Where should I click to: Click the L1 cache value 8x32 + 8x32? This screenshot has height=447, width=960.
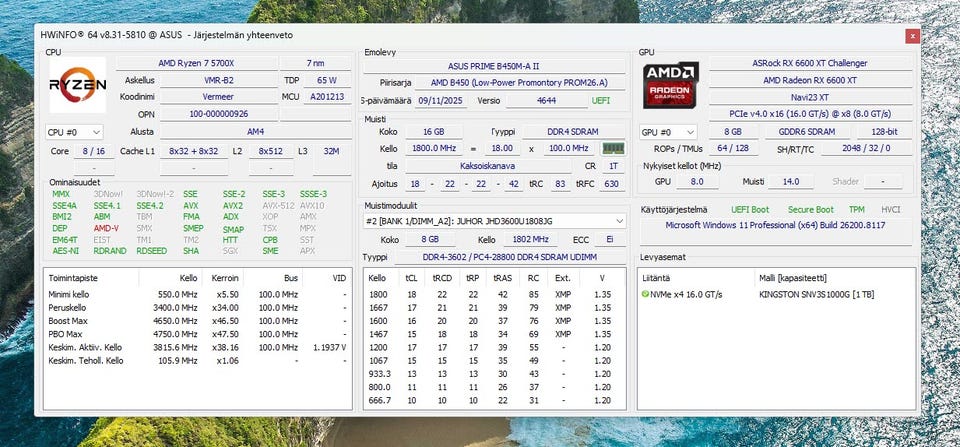pyautogui.click(x=193, y=151)
